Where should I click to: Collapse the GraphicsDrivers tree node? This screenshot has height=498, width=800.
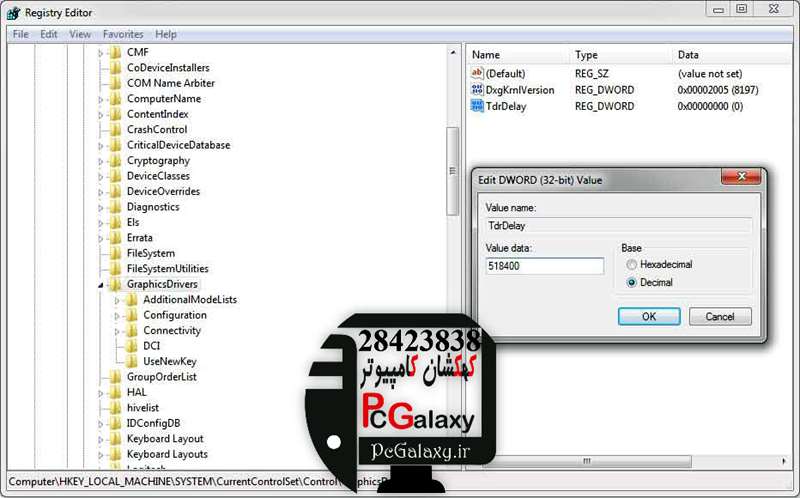click(x=101, y=285)
